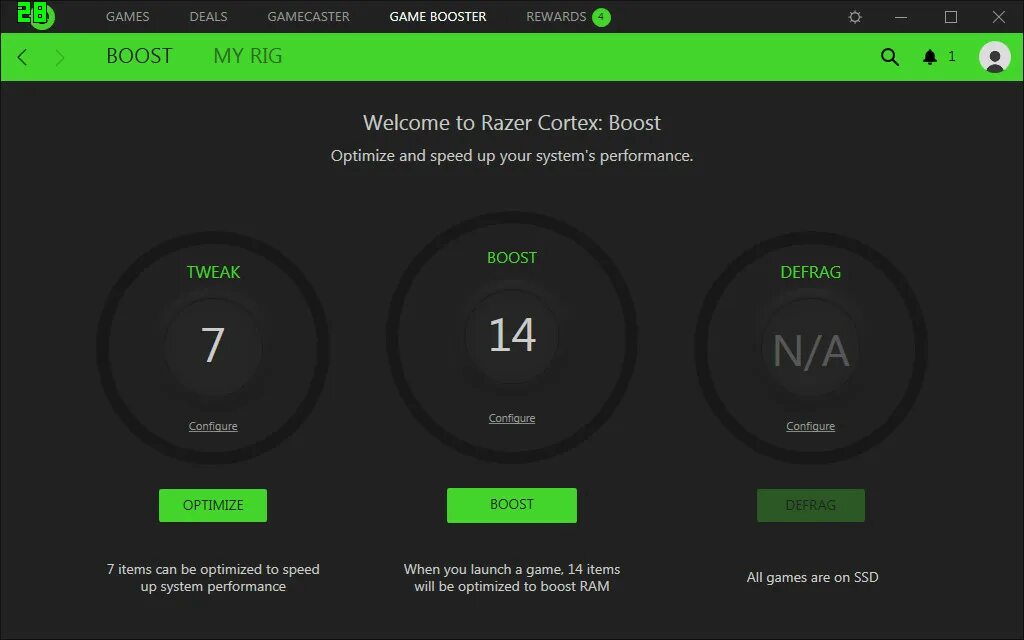Image resolution: width=1024 pixels, height=640 pixels.
Task: Open notifications bell icon
Action: tap(930, 57)
